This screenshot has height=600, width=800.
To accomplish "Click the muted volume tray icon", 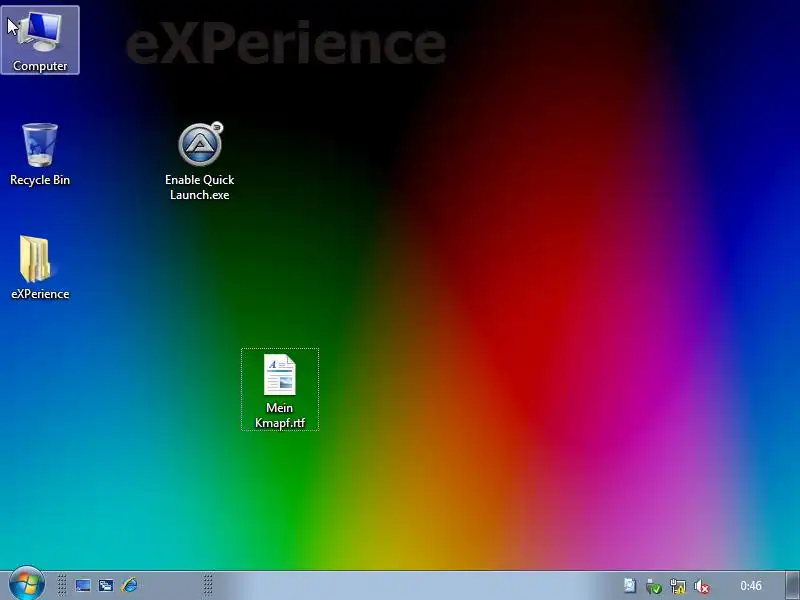I will 702,586.
